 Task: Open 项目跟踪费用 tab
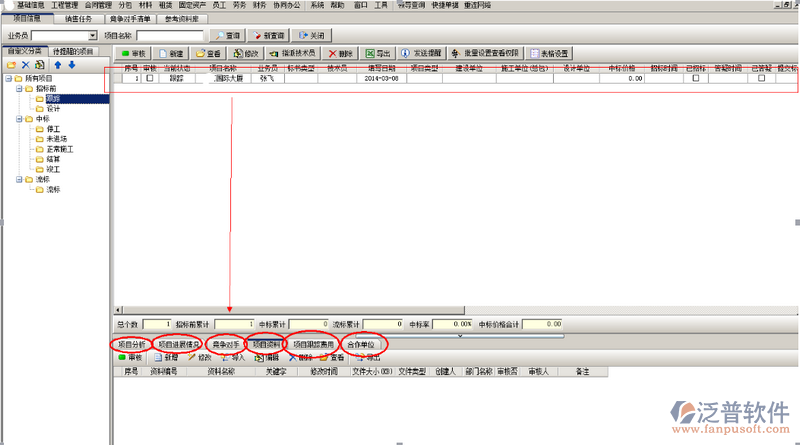[x=313, y=344]
